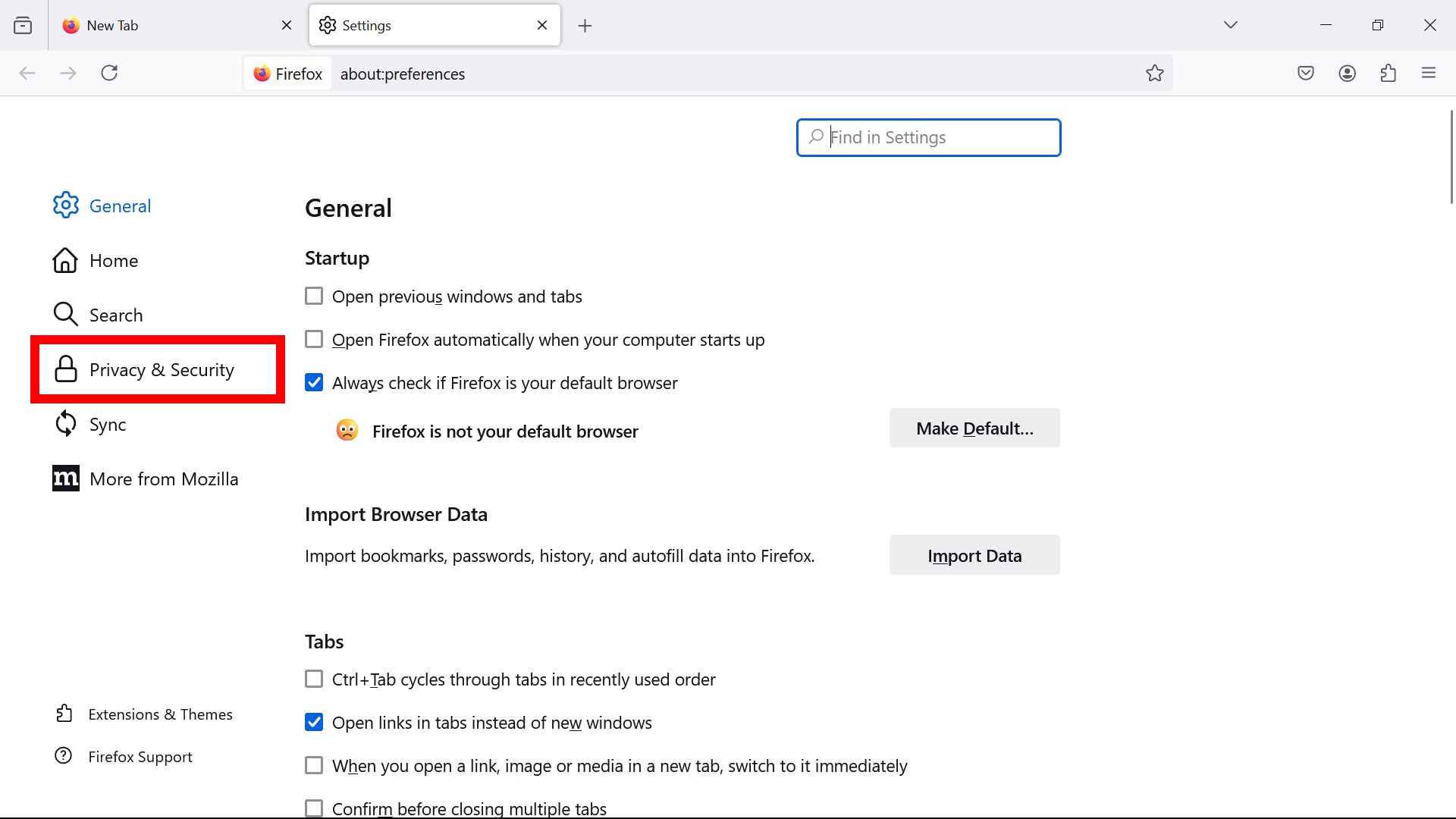Click the Find in Settings search field
The image size is (1456, 819).
pyautogui.click(x=927, y=137)
